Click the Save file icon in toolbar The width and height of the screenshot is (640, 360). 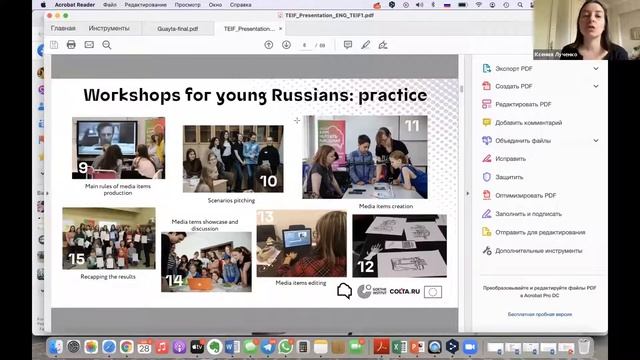[54, 45]
